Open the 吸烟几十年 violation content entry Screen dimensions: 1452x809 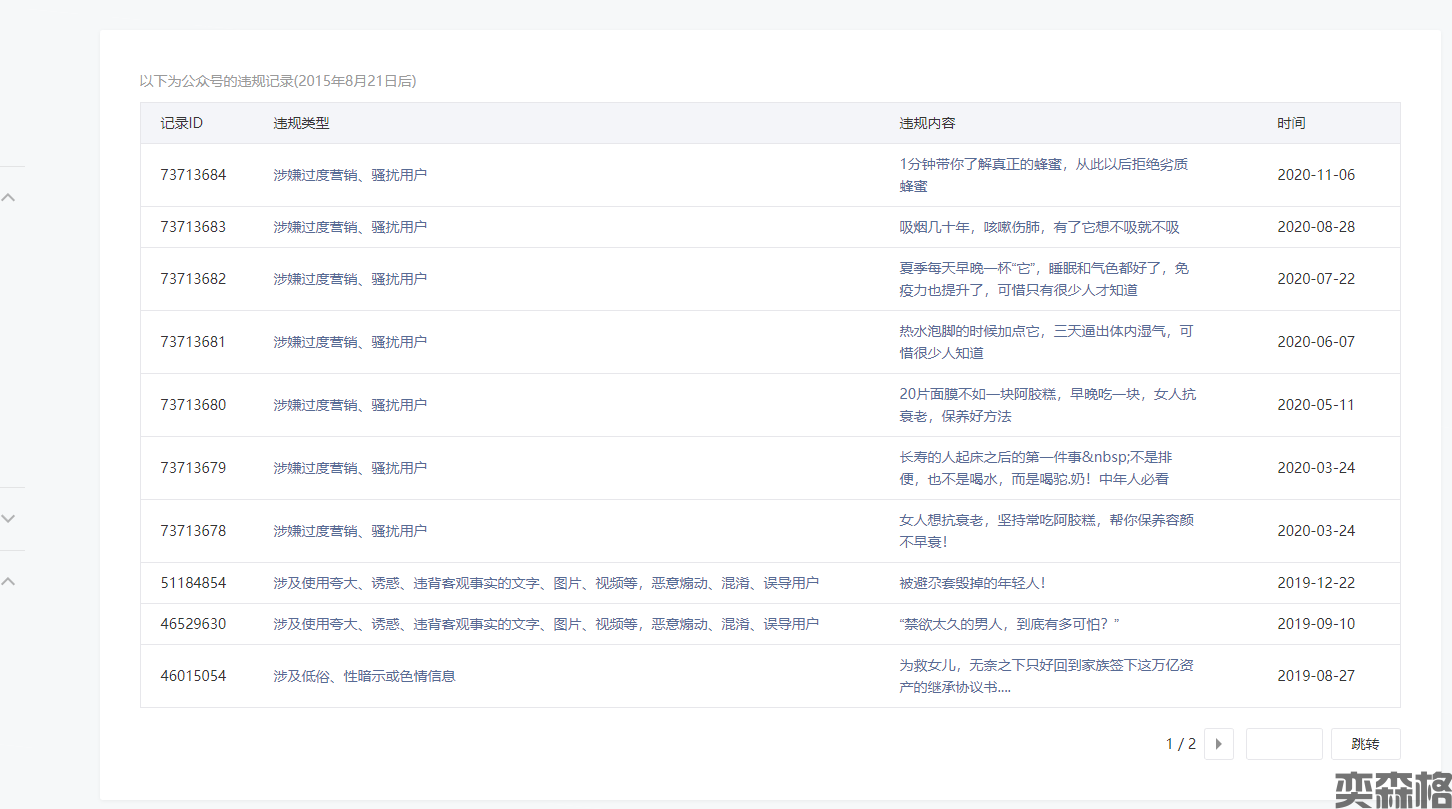point(1039,227)
